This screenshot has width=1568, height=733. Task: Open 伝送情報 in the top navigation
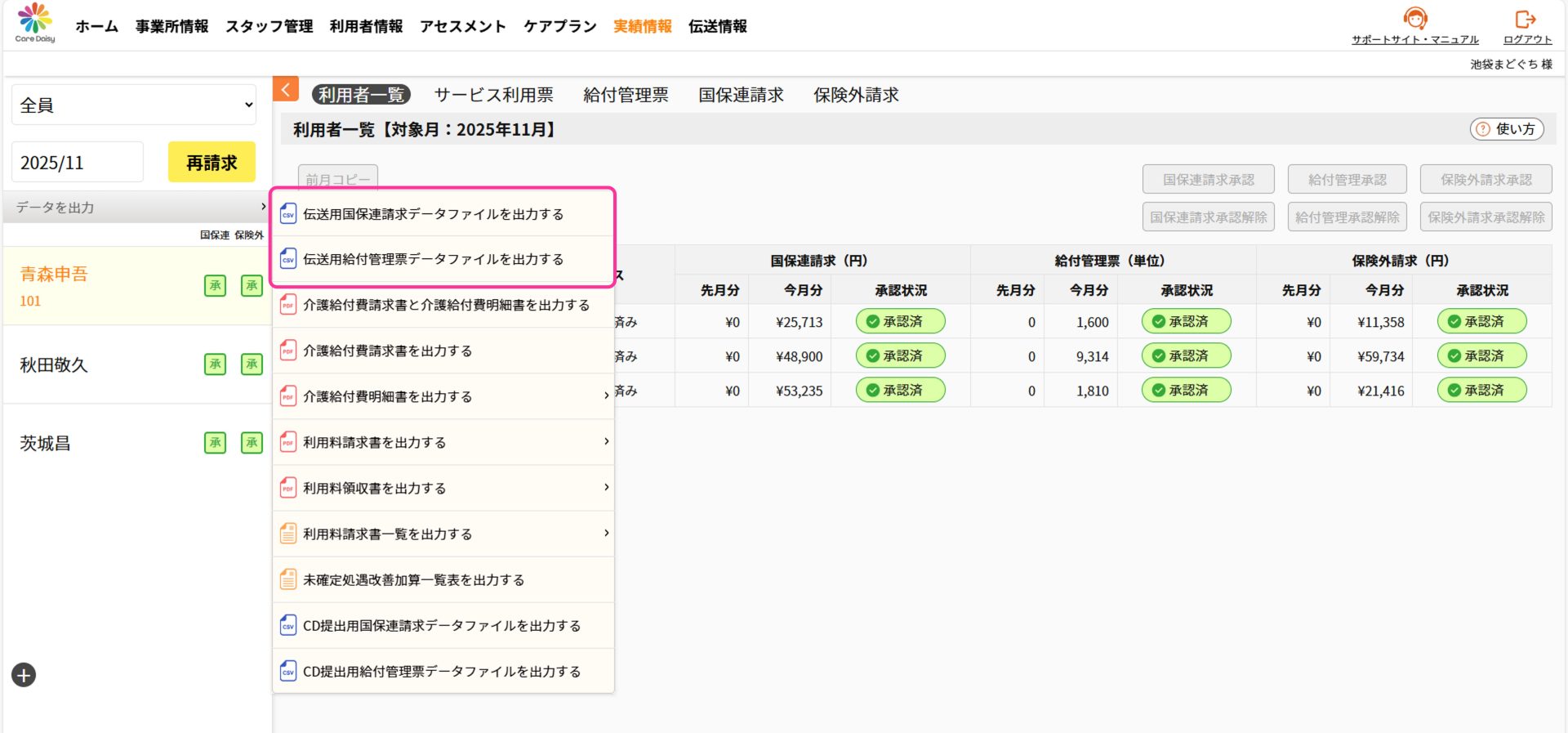click(x=717, y=26)
